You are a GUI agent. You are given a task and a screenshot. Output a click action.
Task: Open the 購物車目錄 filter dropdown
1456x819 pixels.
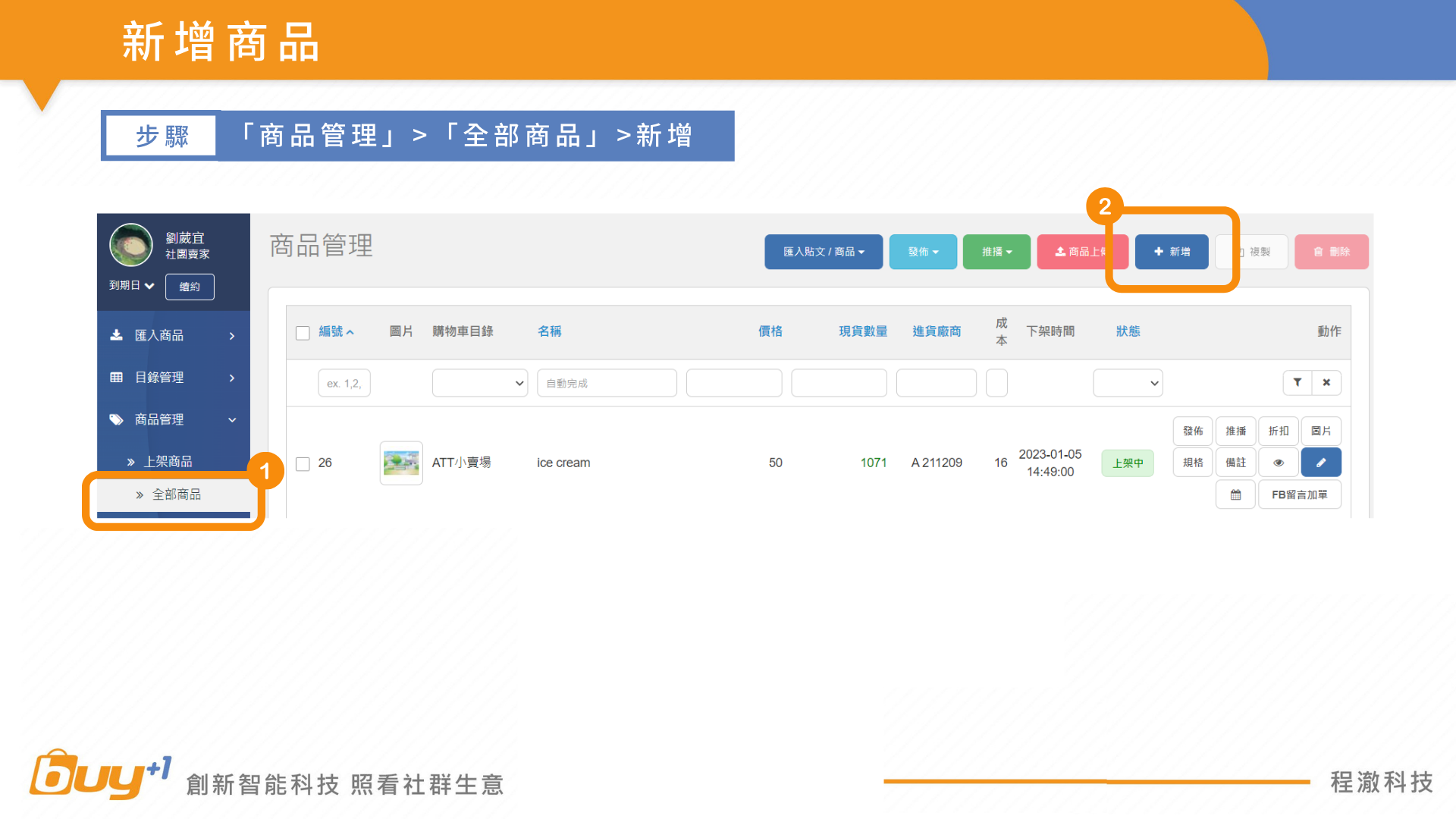click(x=479, y=383)
